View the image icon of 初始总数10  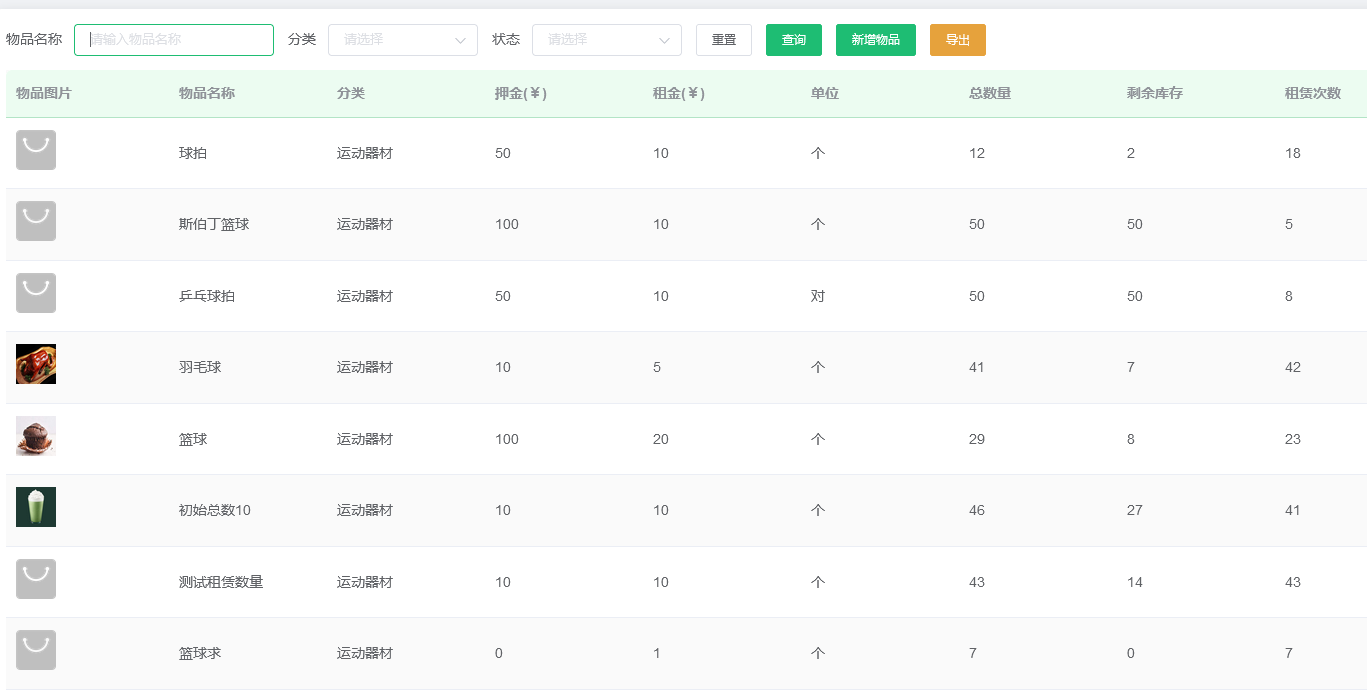tap(35, 507)
